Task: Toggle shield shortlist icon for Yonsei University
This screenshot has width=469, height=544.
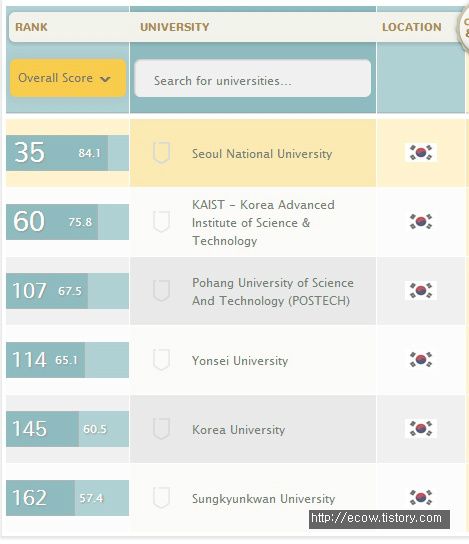Action: 162,359
